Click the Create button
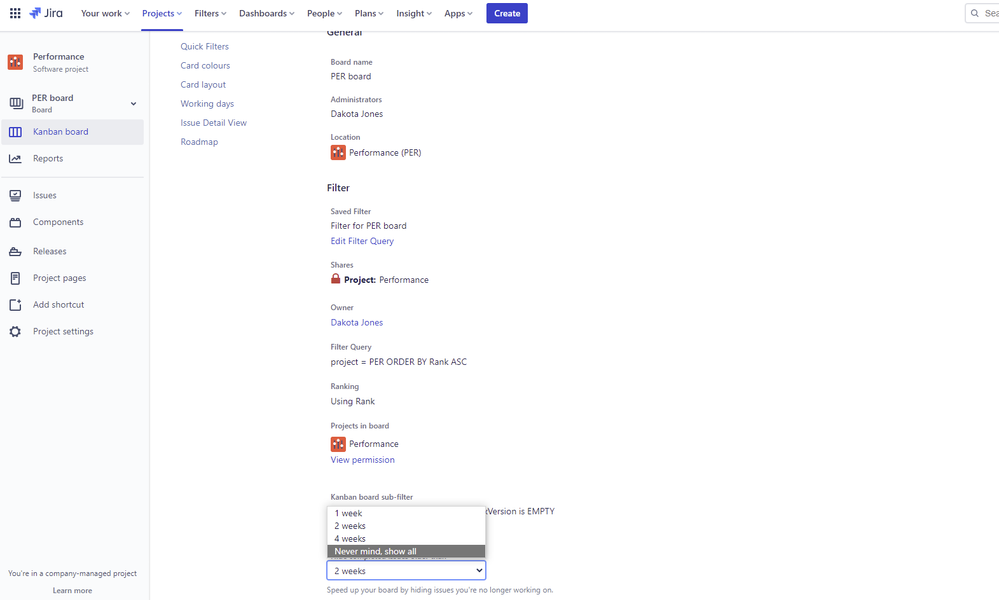The height and width of the screenshot is (600, 999). [507, 13]
